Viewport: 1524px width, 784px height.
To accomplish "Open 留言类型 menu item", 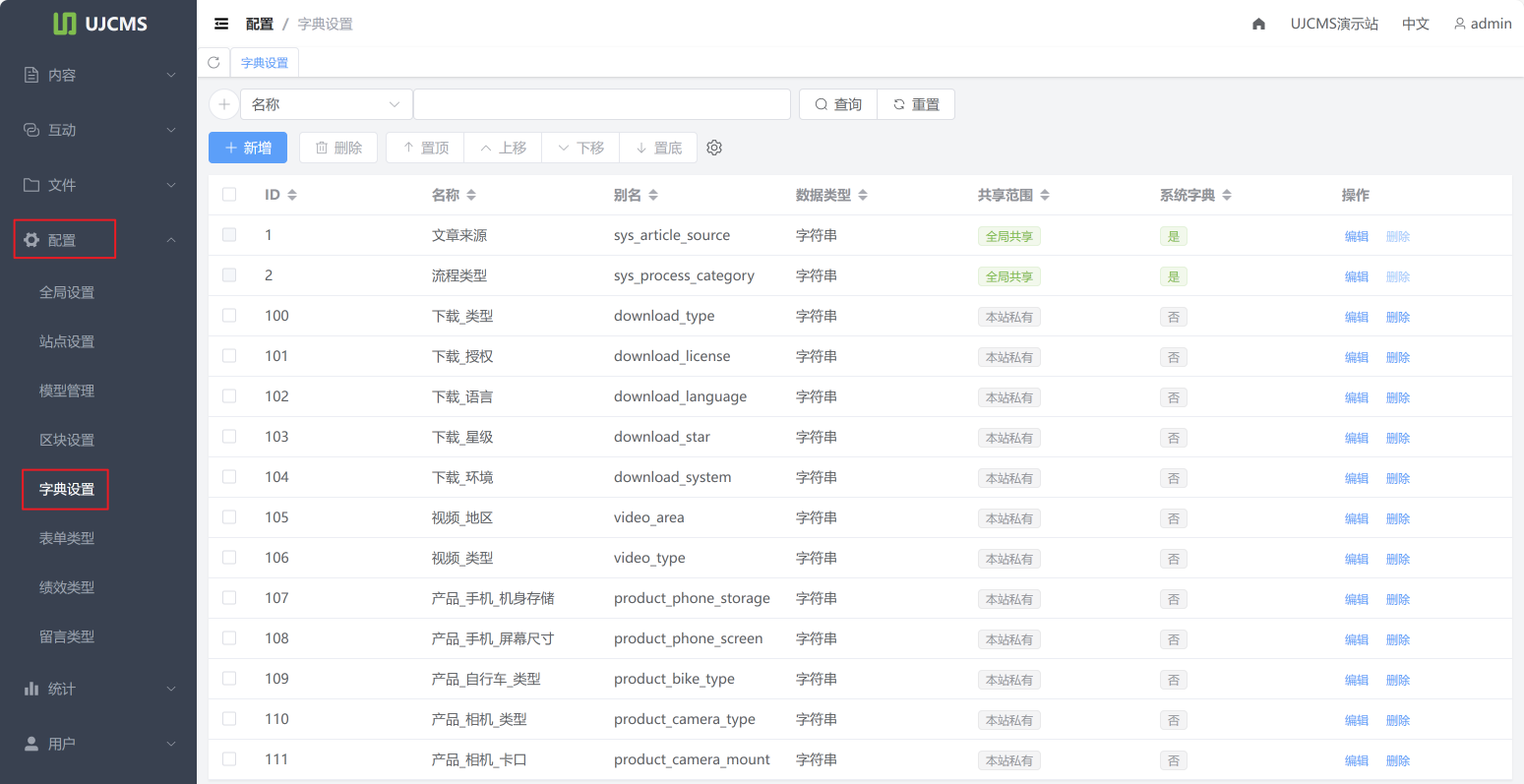I will (67, 636).
